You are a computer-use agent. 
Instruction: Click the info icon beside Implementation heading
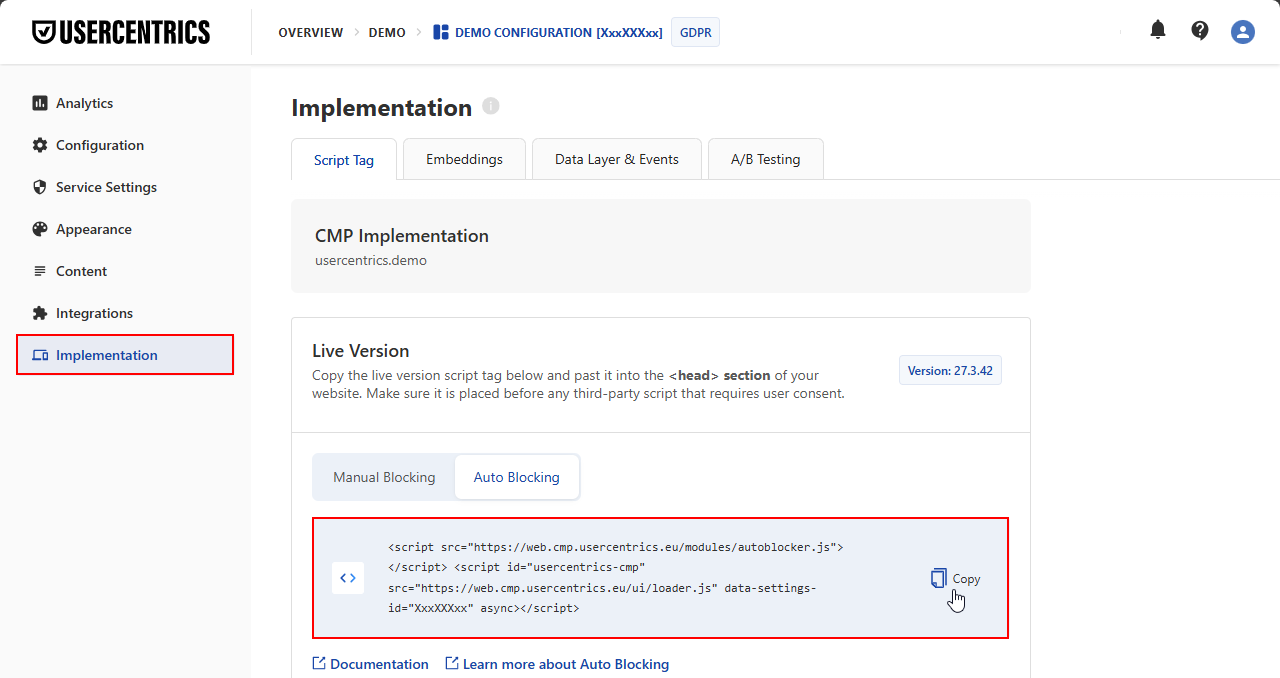point(490,106)
